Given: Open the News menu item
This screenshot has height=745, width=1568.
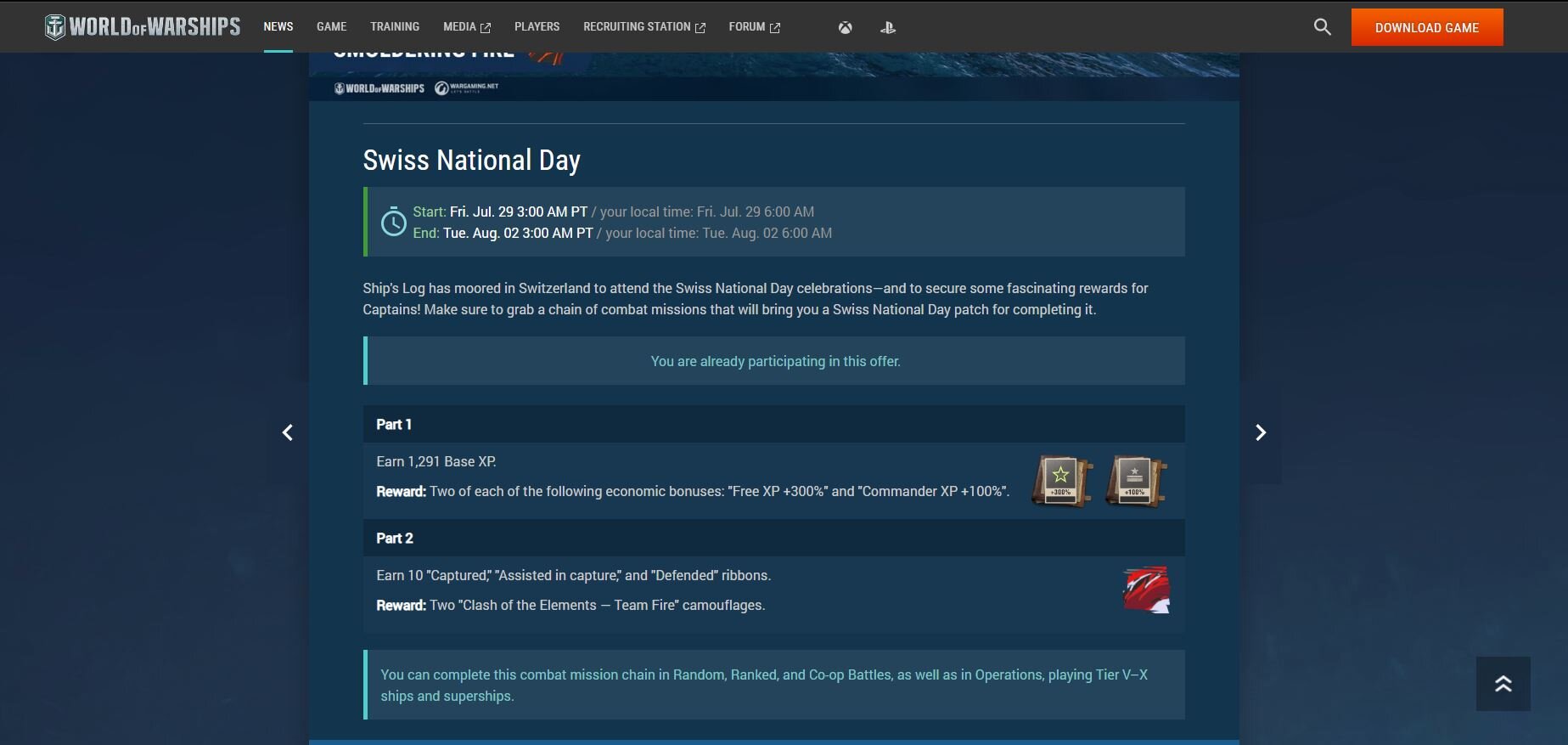Looking at the screenshot, I should coord(278,27).
